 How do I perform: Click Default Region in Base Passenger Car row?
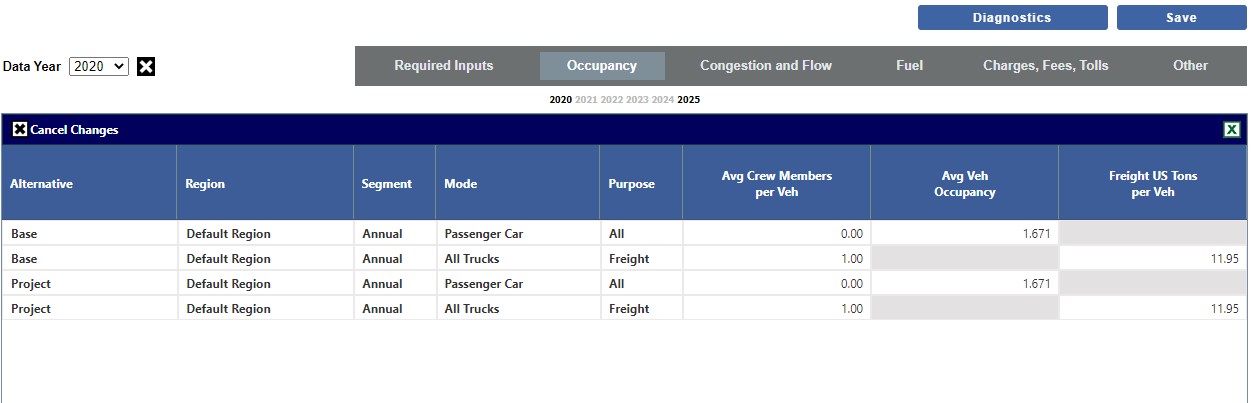228,234
